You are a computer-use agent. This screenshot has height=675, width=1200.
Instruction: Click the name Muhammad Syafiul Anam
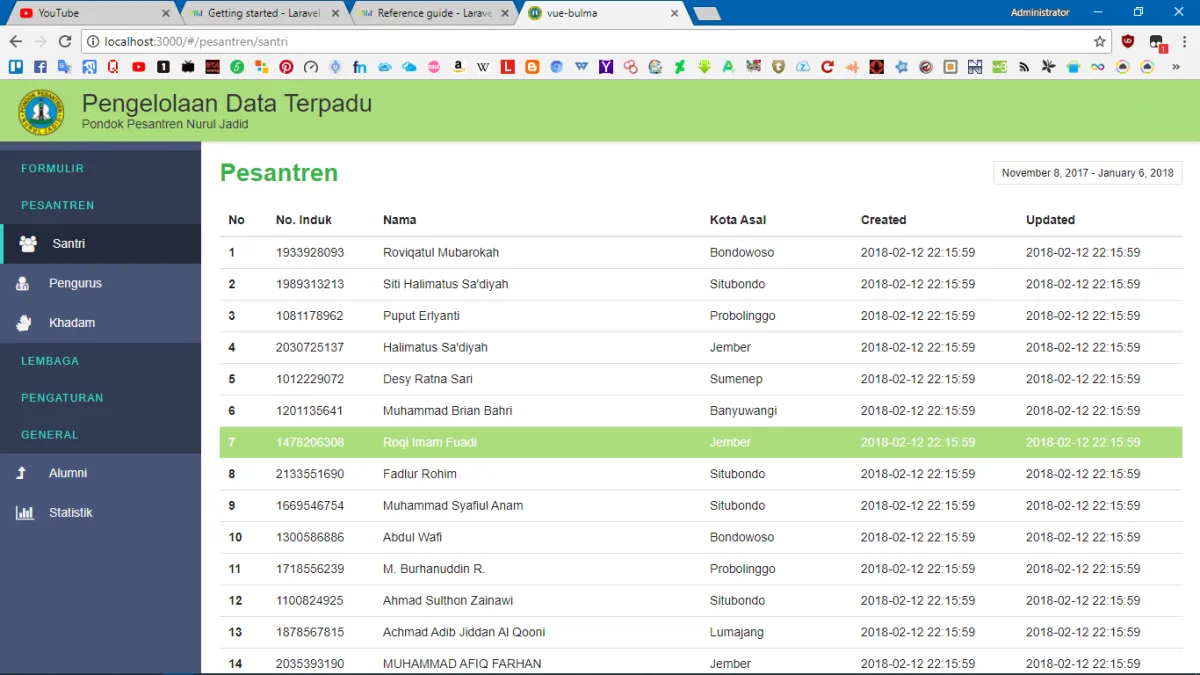(453, 506)
